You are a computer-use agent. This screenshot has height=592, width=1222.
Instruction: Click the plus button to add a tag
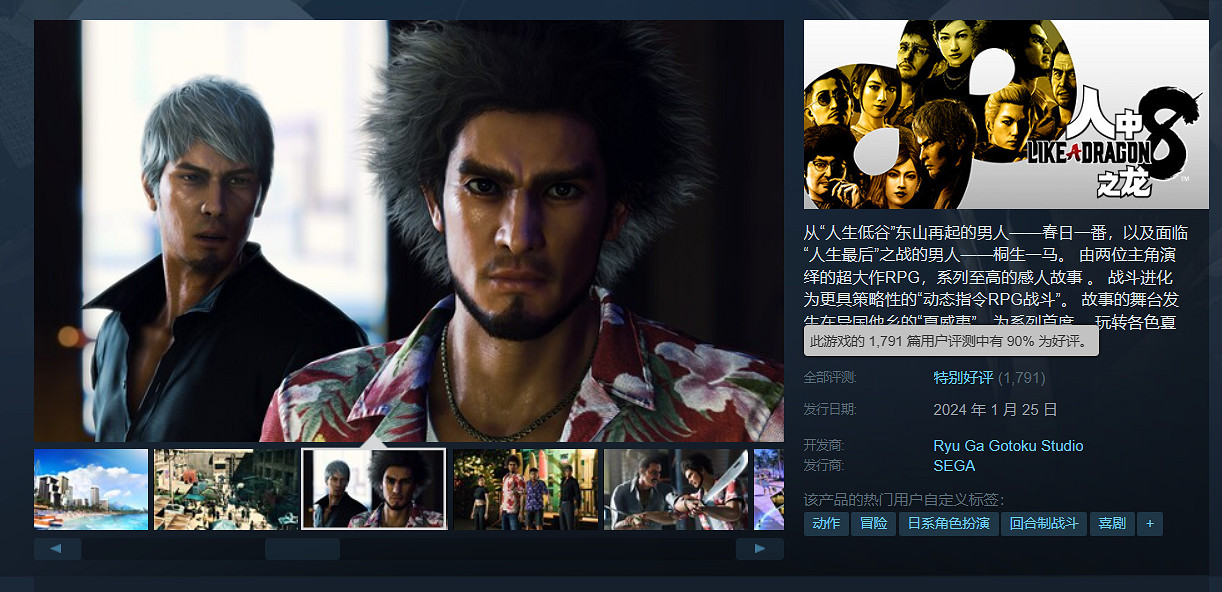1150,524
